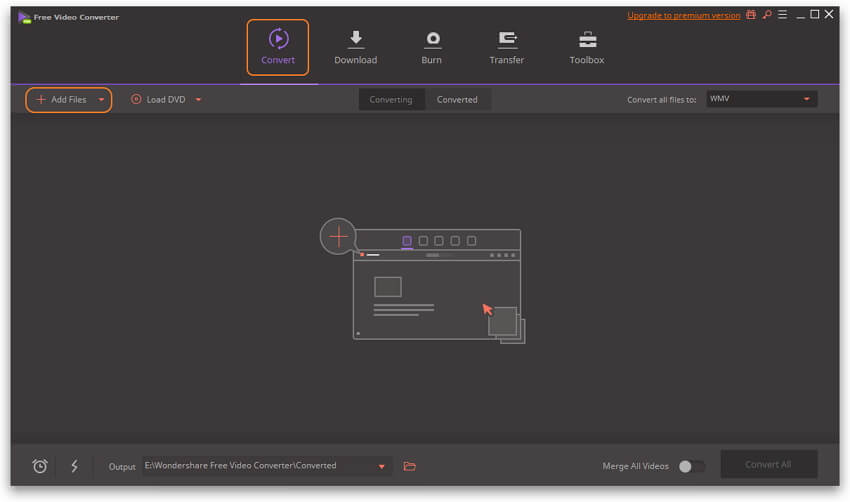Switch to the Converting tab
The height and width of the screenshot is (502, 850).
391,100
